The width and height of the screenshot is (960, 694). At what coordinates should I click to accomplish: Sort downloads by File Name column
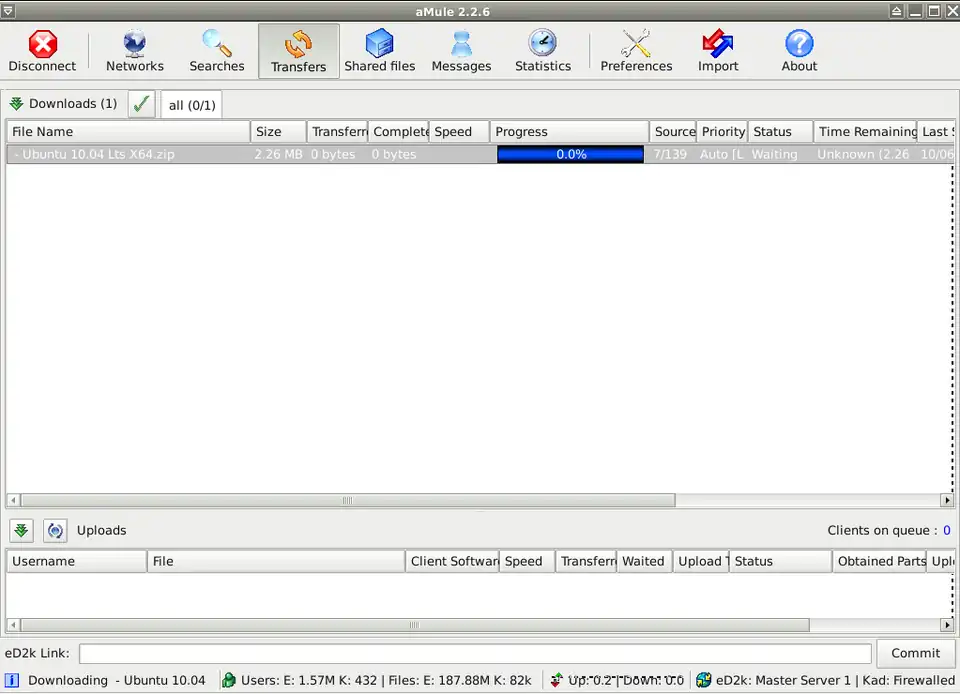128,132
